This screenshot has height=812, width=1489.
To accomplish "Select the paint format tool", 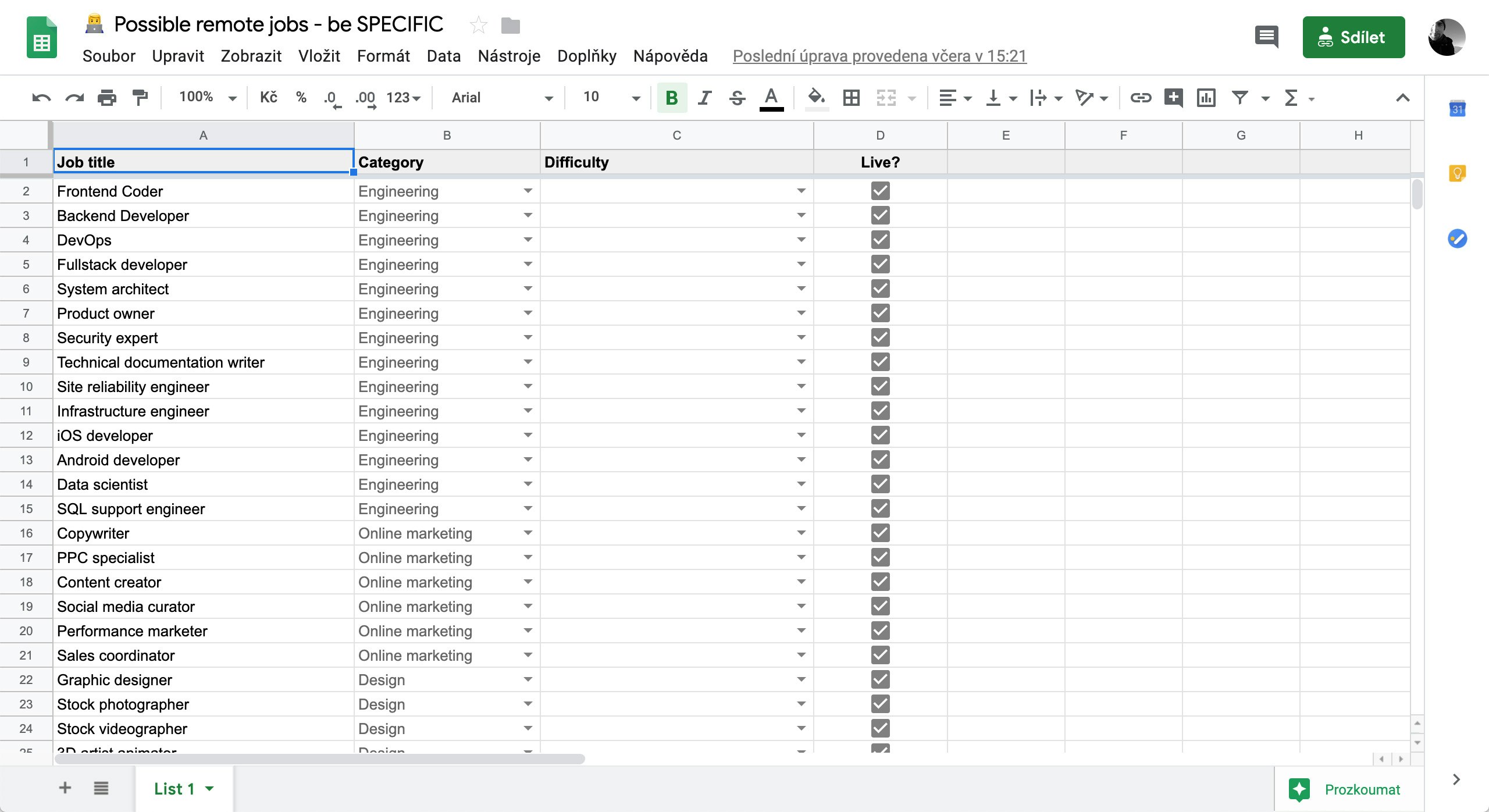I will 140,98.
